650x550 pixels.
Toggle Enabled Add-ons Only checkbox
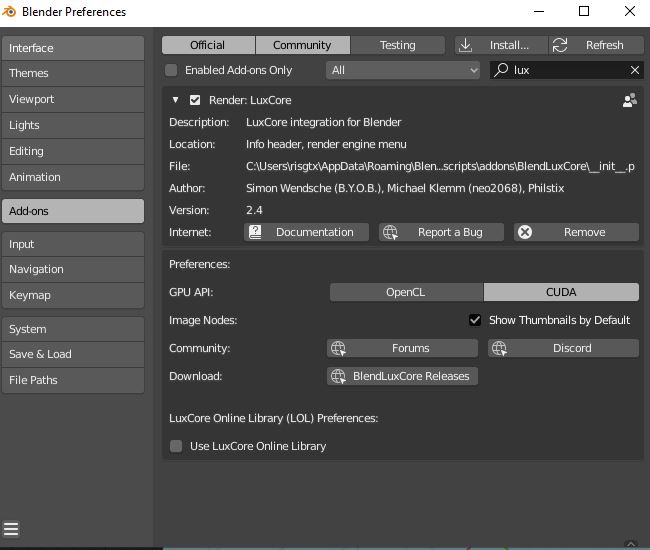[x=171, y=70]
